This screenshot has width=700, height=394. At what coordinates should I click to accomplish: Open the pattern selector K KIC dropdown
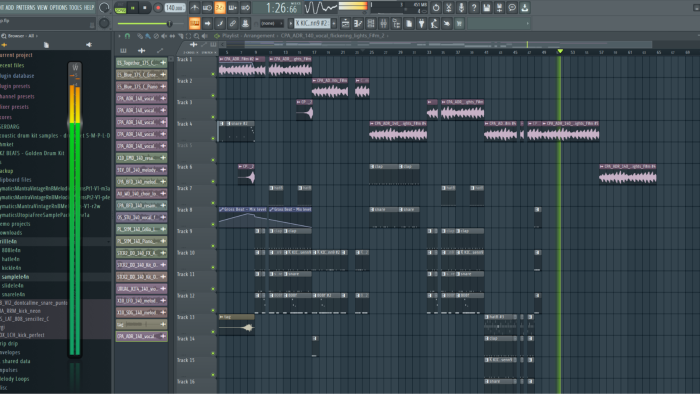point(312,23)
